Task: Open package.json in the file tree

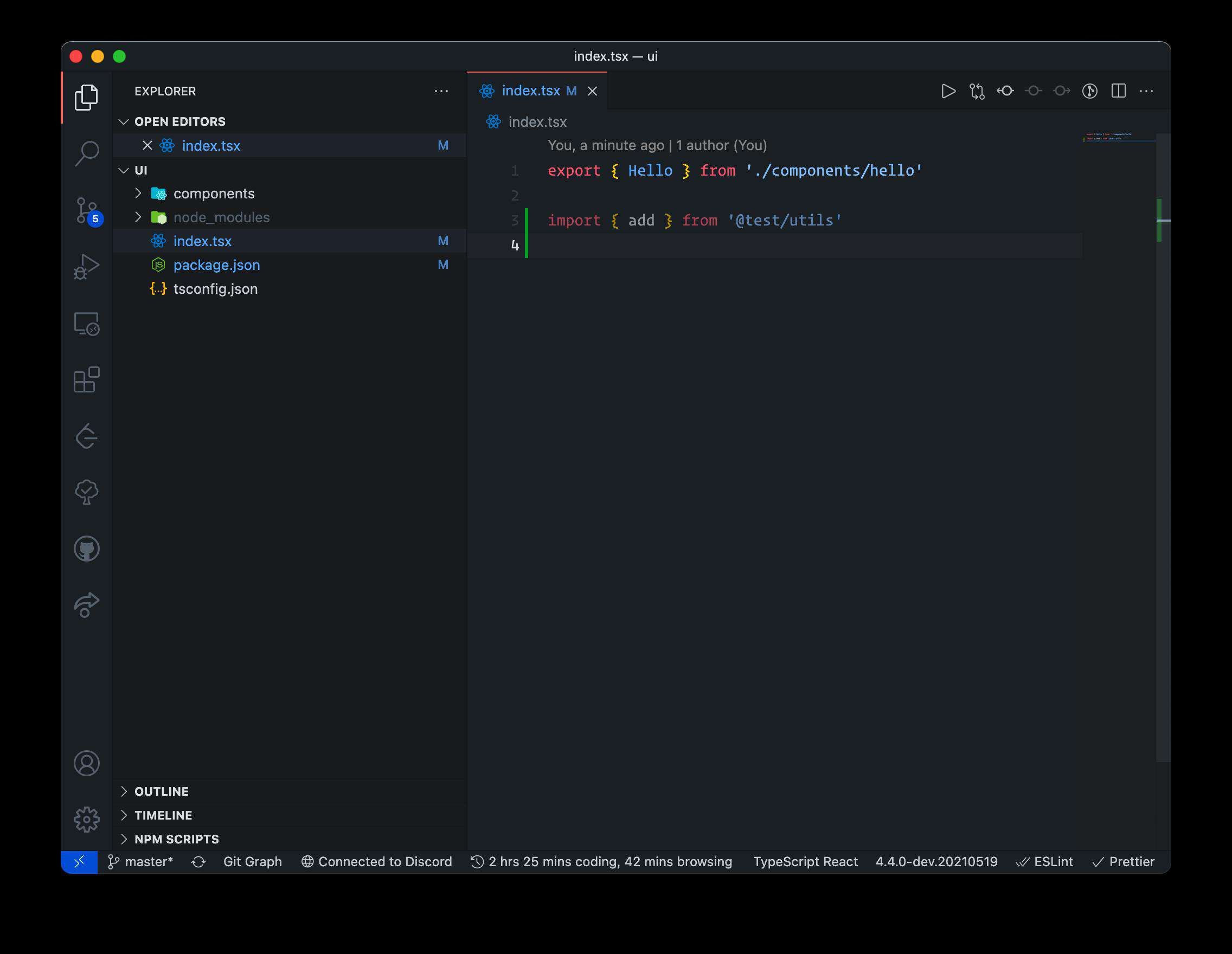Action: pos(290,265)
